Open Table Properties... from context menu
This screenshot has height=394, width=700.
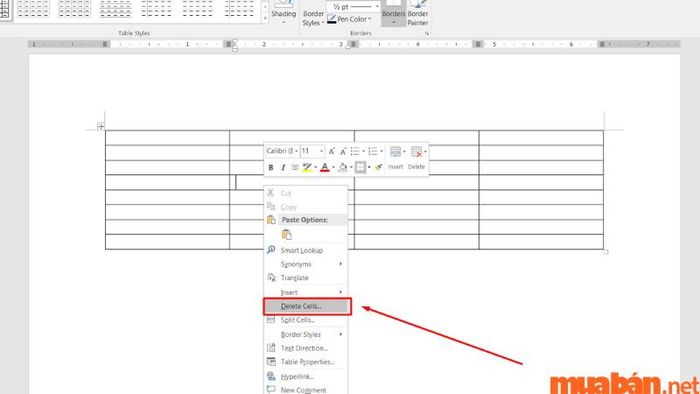[x=307, y=362]
